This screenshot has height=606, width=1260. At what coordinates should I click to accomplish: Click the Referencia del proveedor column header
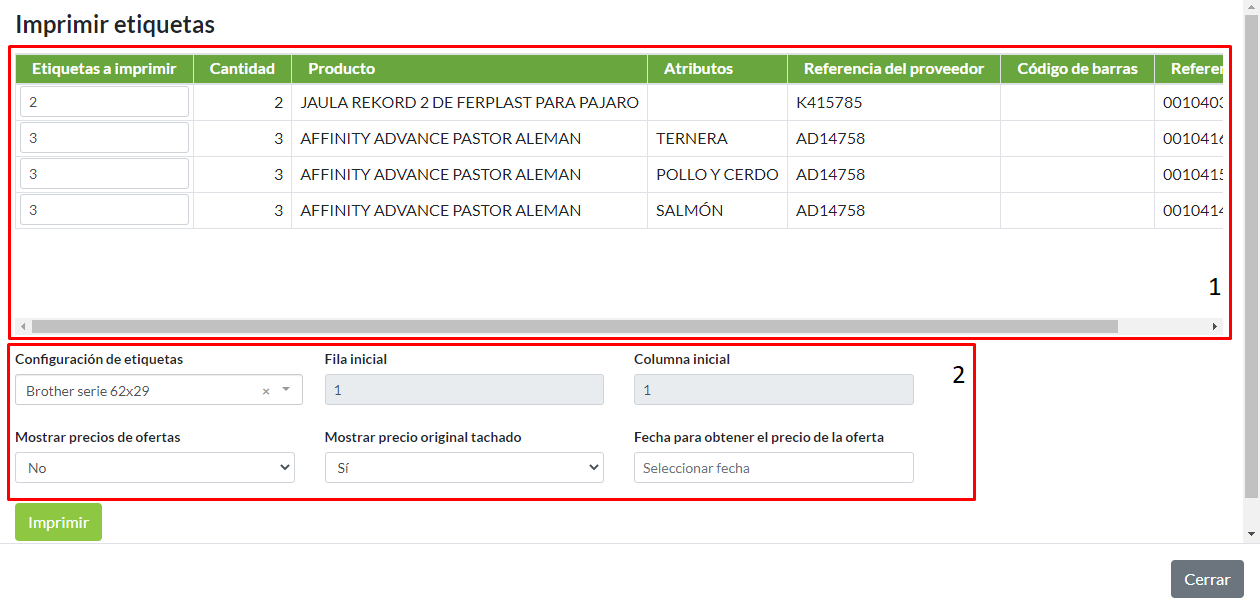[x=894, y=69]
